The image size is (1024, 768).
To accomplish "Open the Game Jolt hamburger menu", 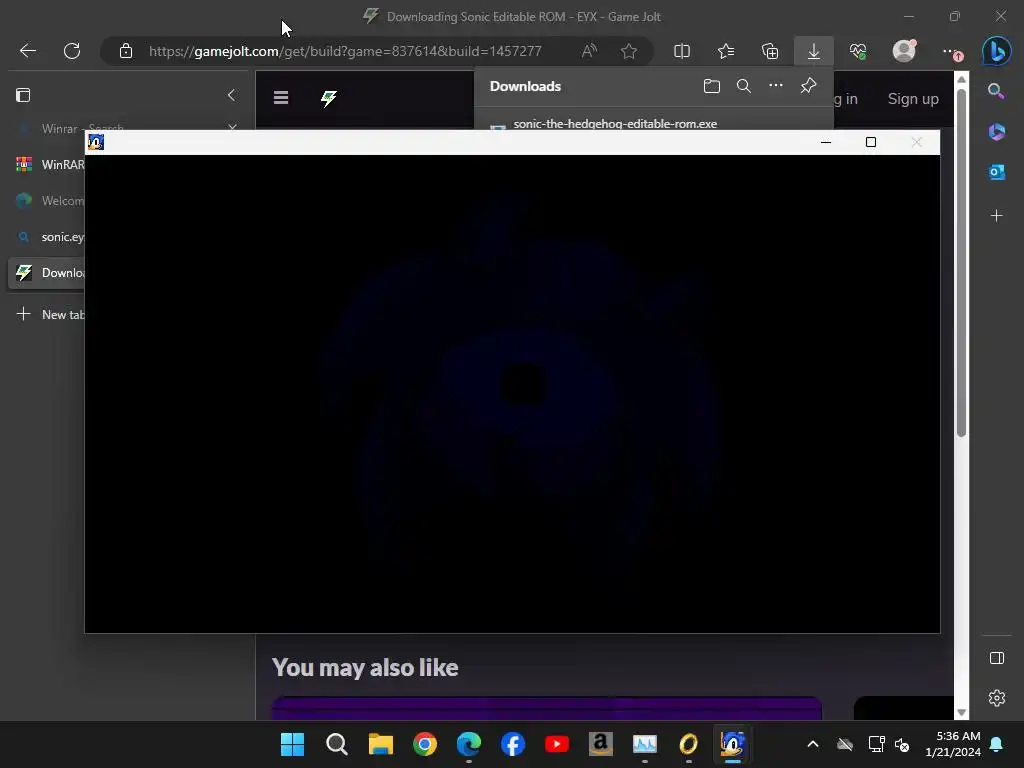I will tap(281, 98).
